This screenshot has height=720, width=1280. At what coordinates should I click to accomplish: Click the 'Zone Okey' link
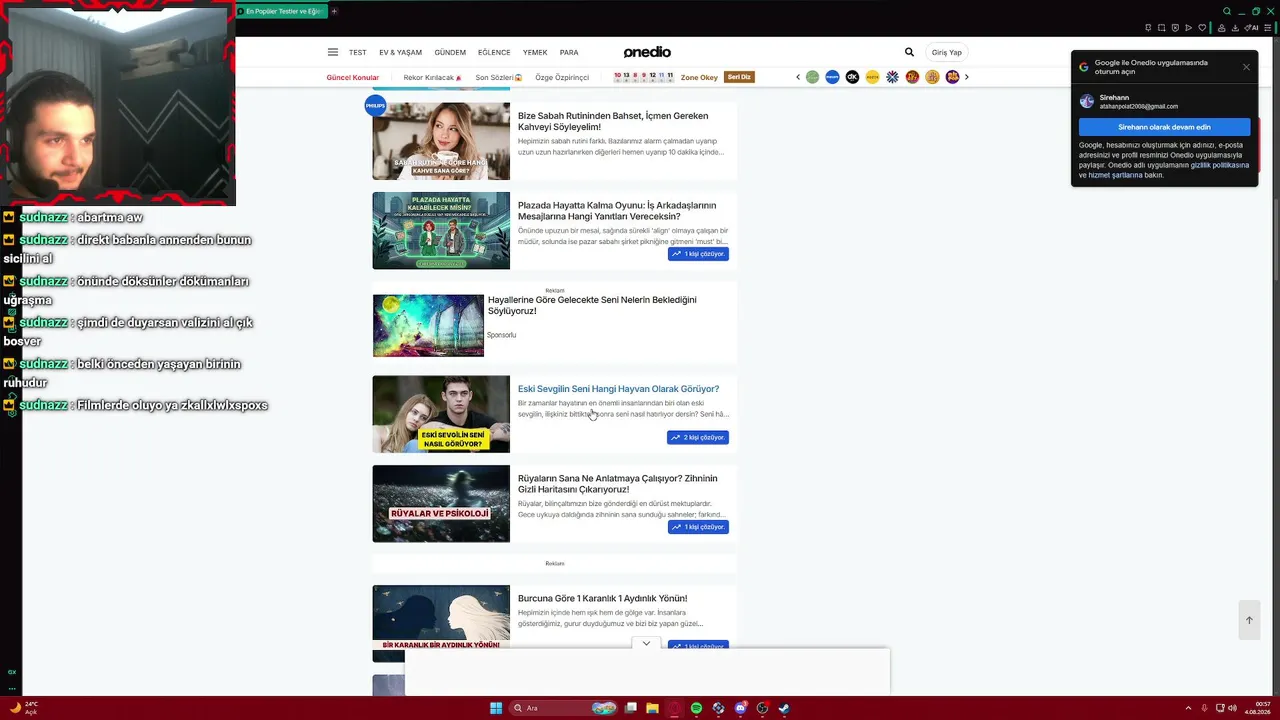(x=699, y=77)
